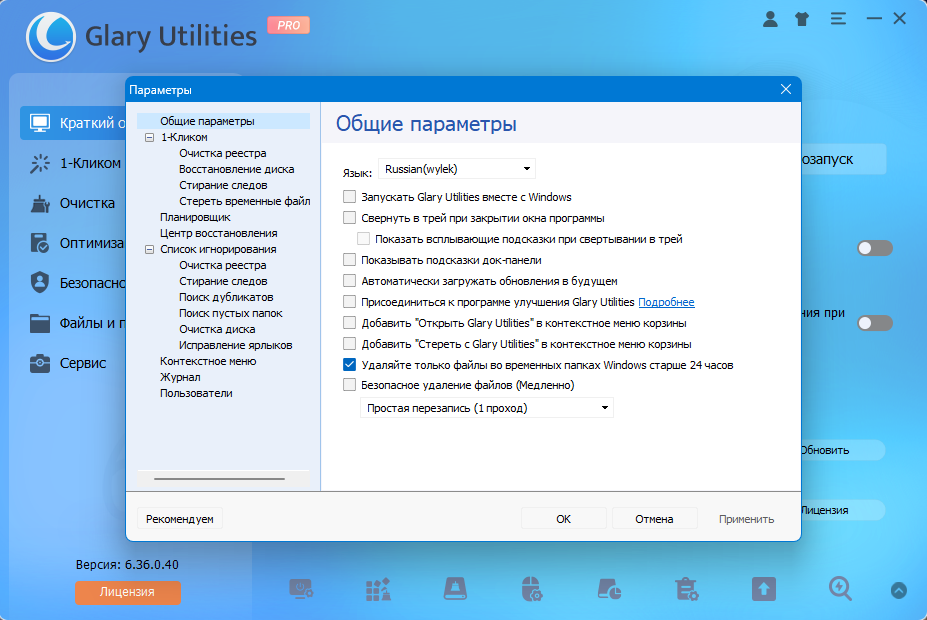Viewport: 927px width, 620px height.
Task: Click the settings tree horizontal scrollbar
Action: pyautogui.click(x=219, y=478)
